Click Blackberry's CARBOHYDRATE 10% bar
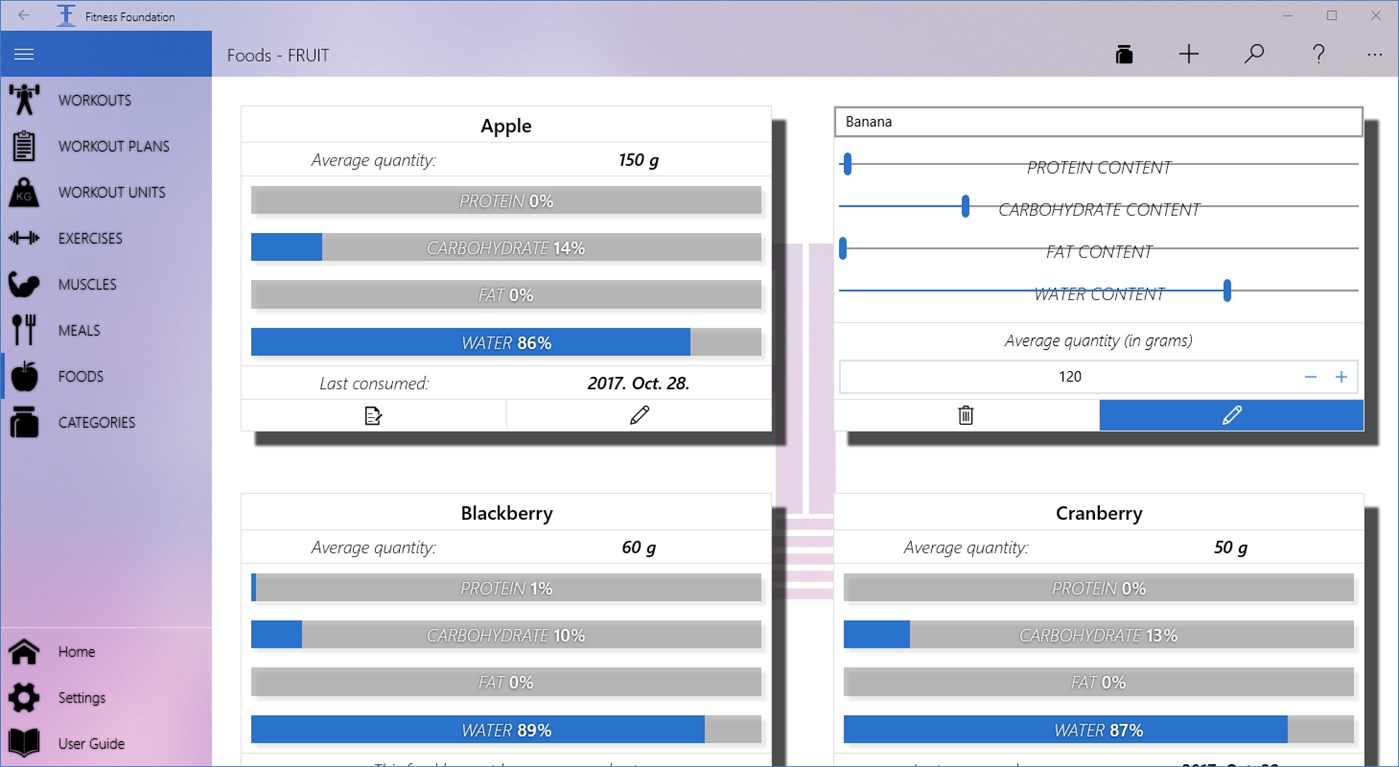 click(x=506, y=635)
